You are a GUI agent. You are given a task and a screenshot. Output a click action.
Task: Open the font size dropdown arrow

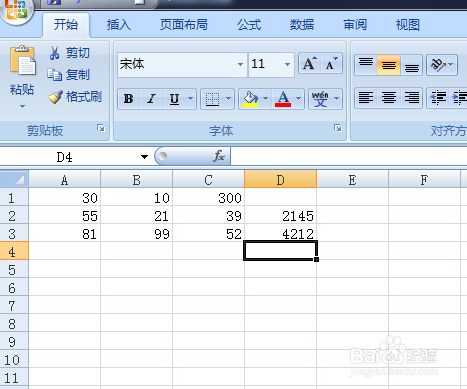[287, 64]
